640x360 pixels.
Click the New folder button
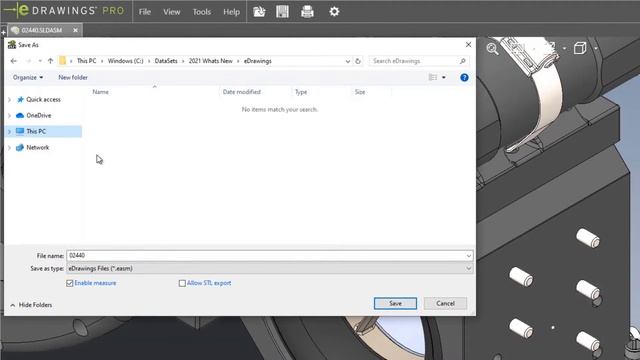[73, 77]
